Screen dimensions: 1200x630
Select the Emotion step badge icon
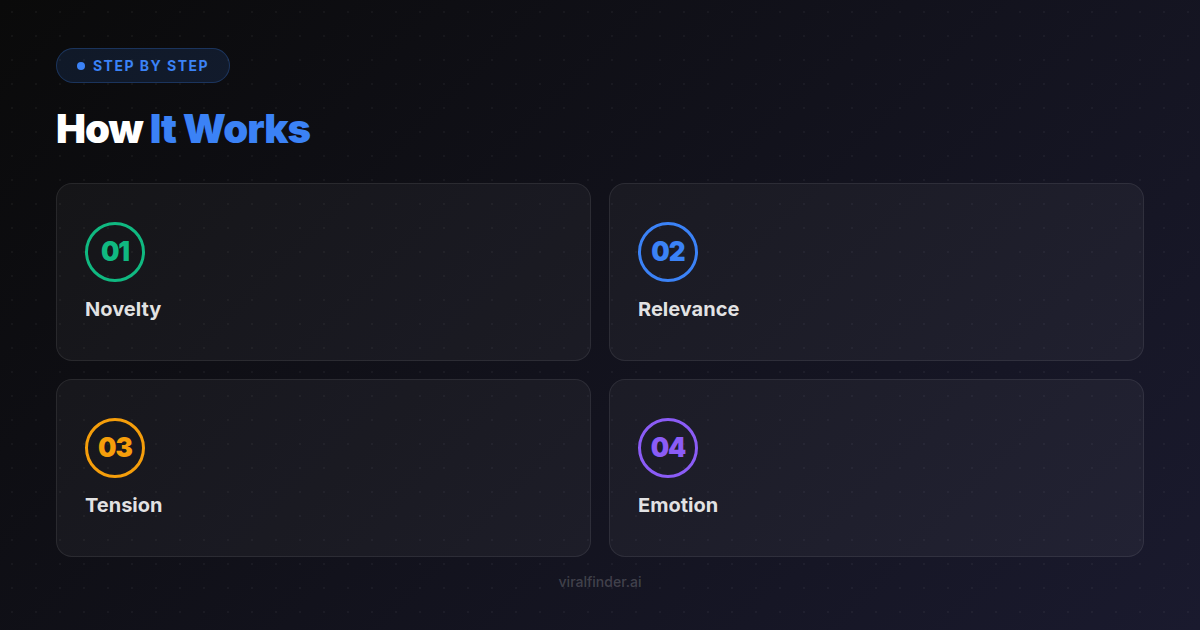pyautogui.click(x=668, y=448)
